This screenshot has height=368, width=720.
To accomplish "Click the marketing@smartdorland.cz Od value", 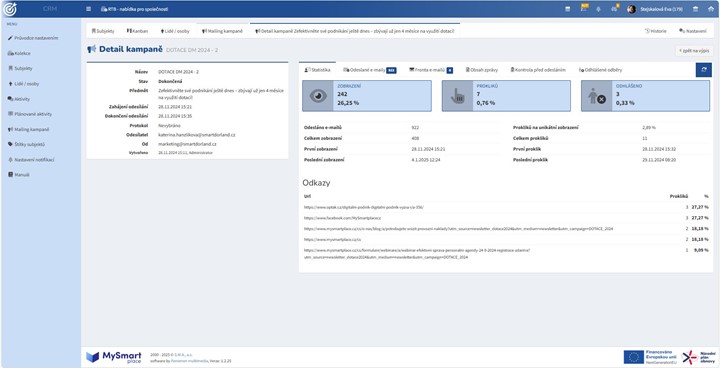I will 187,144.
